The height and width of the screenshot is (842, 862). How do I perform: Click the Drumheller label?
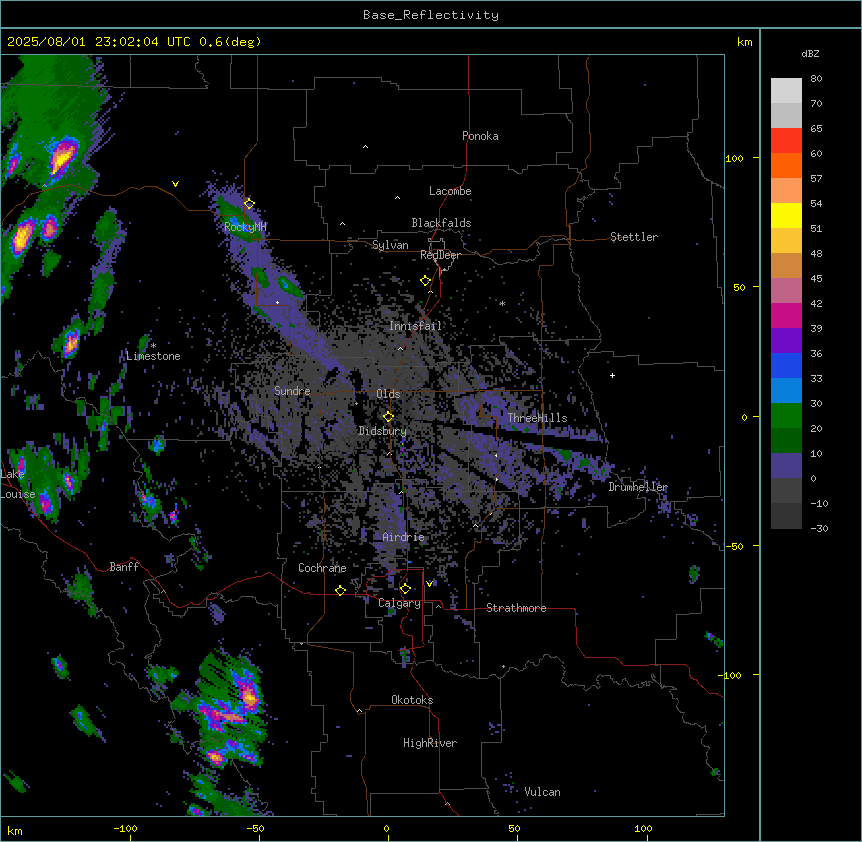pos(638,487)
